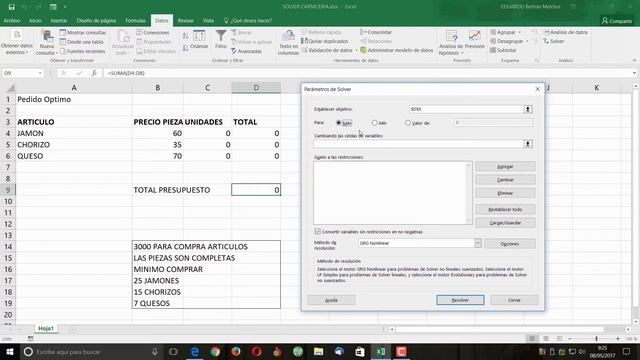640x360 pixels.
Task: Switch to the Inicio tab
Action: click(x=35, y=20)
